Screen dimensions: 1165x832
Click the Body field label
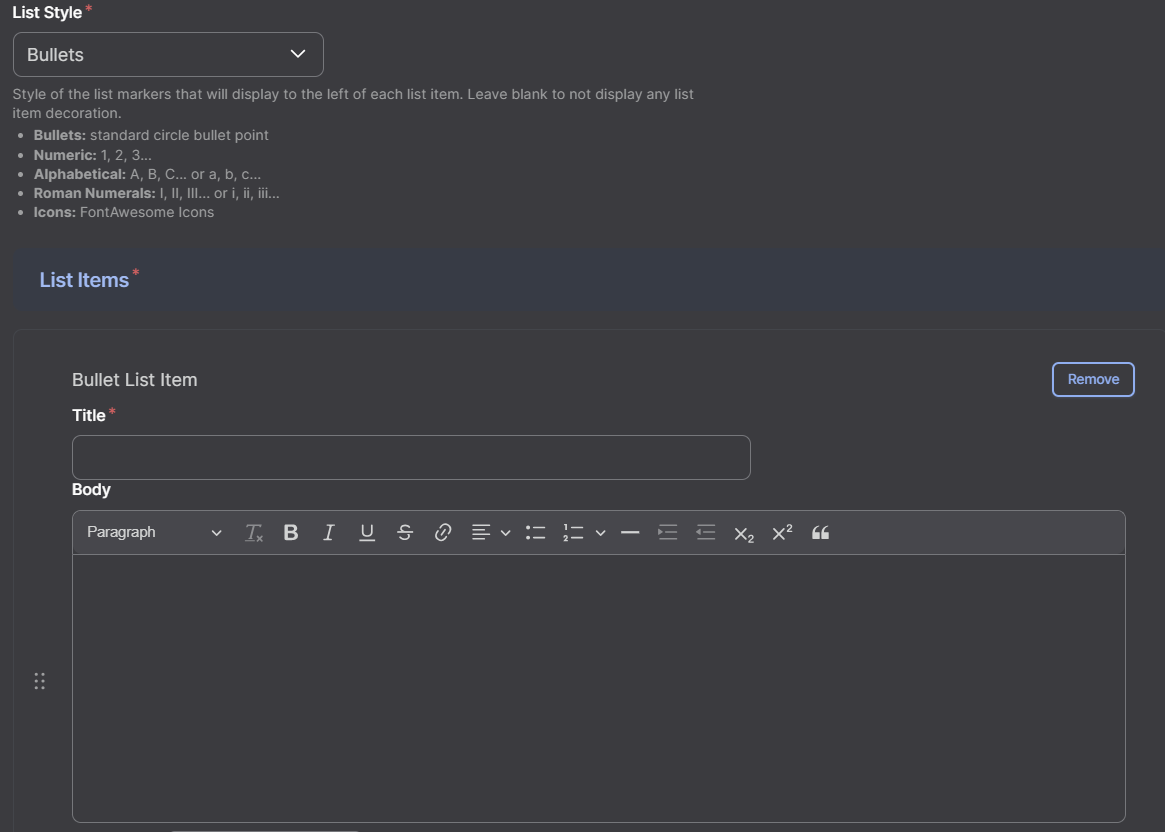(x=91, y=490)
